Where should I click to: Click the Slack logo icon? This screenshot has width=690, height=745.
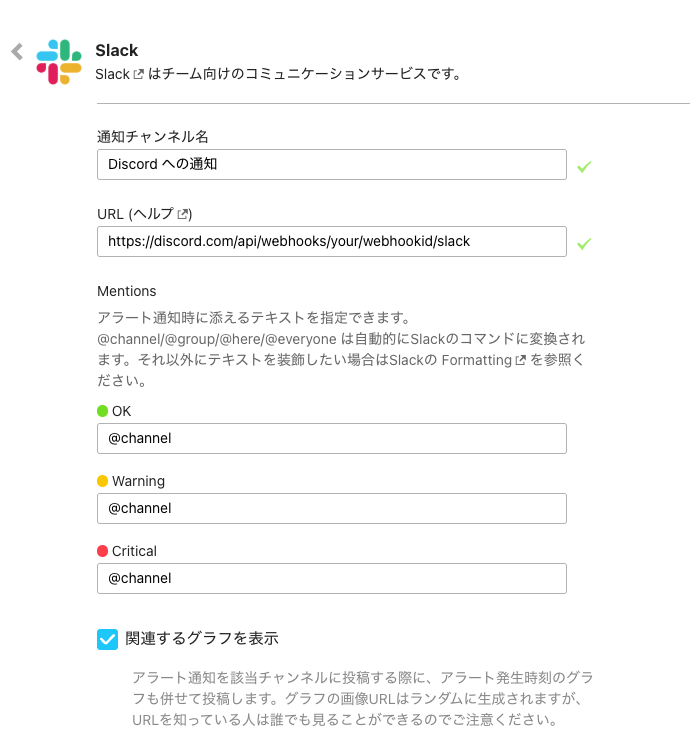(59, 62)
